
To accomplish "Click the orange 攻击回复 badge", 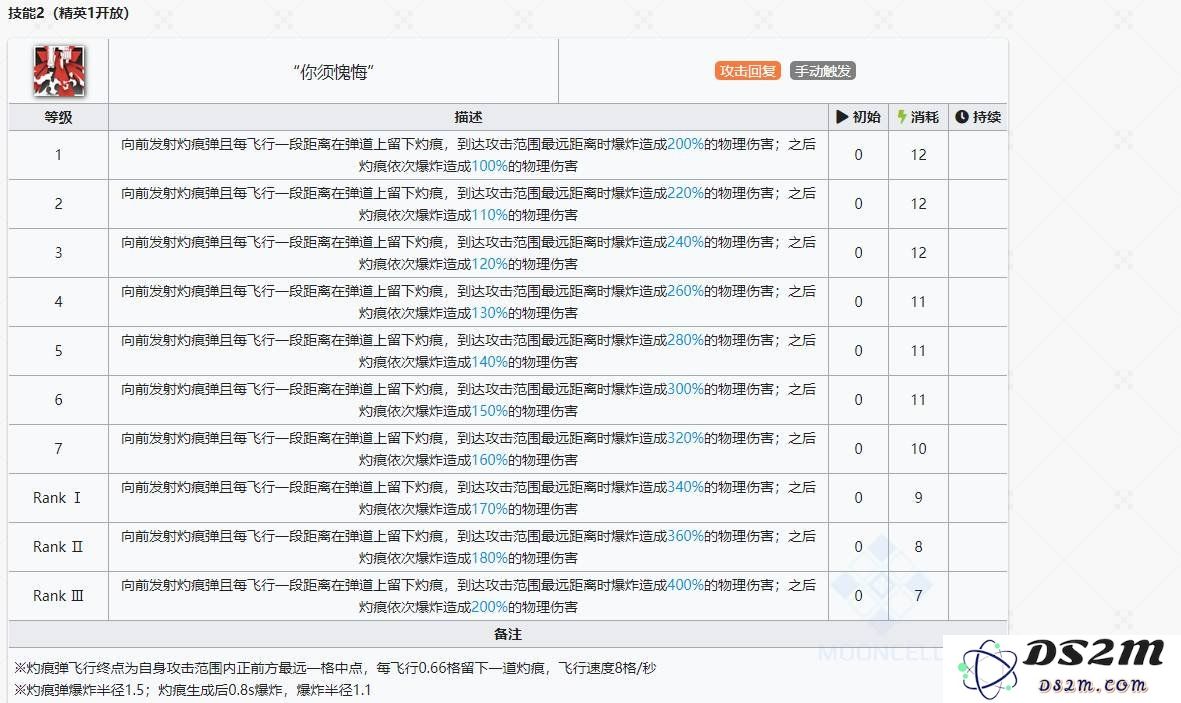I will [746, 70].
